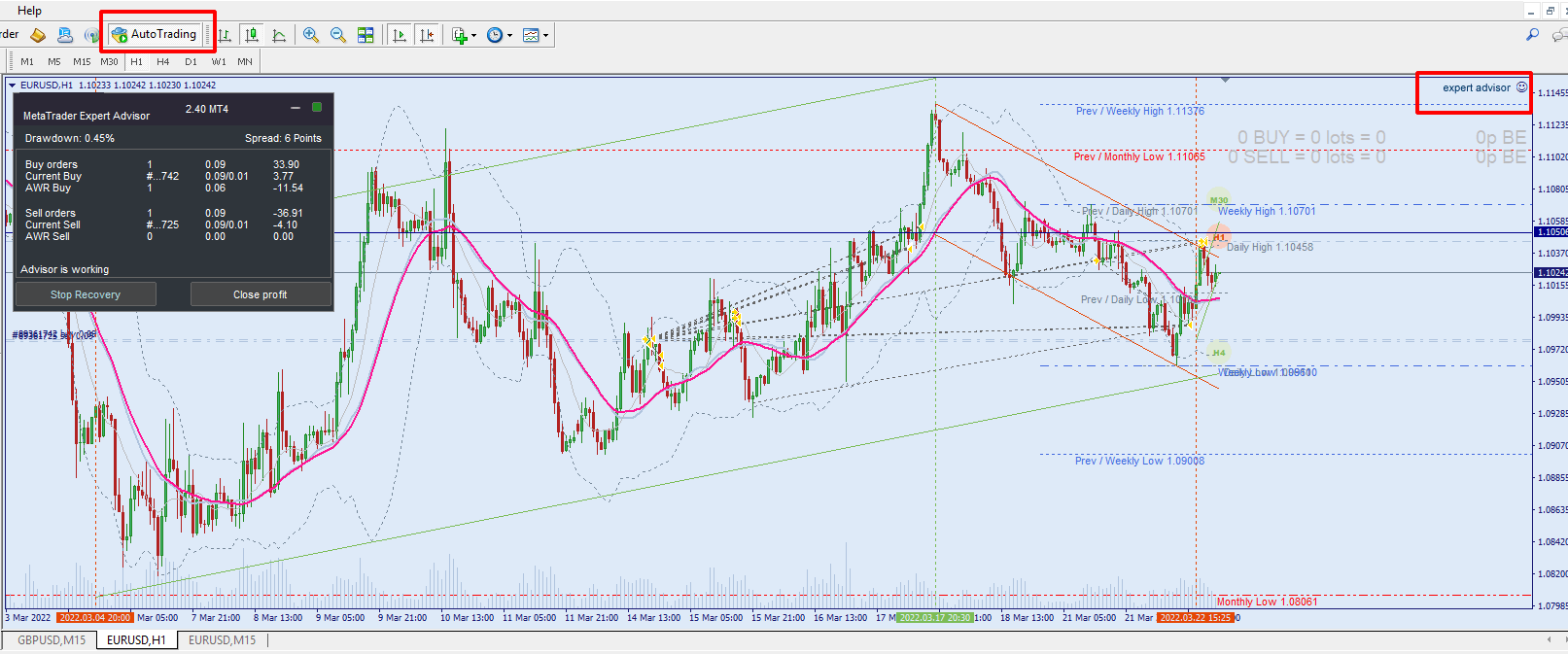Select the M15 timeframe

point(82,61)
